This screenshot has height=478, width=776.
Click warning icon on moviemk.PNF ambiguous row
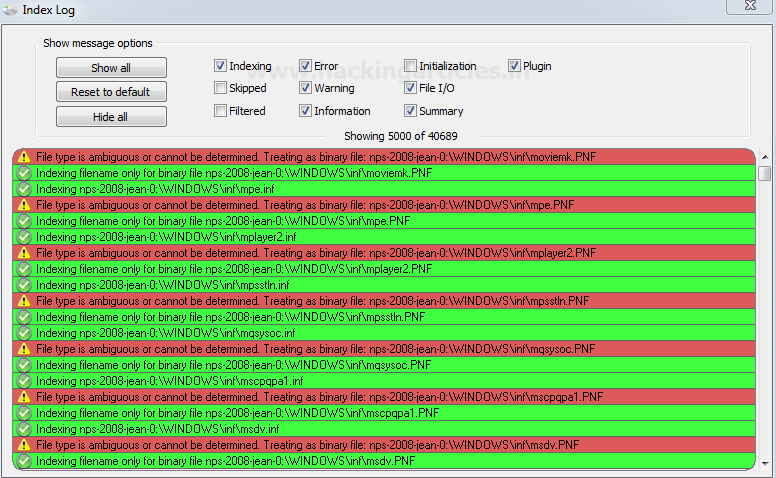24,157
